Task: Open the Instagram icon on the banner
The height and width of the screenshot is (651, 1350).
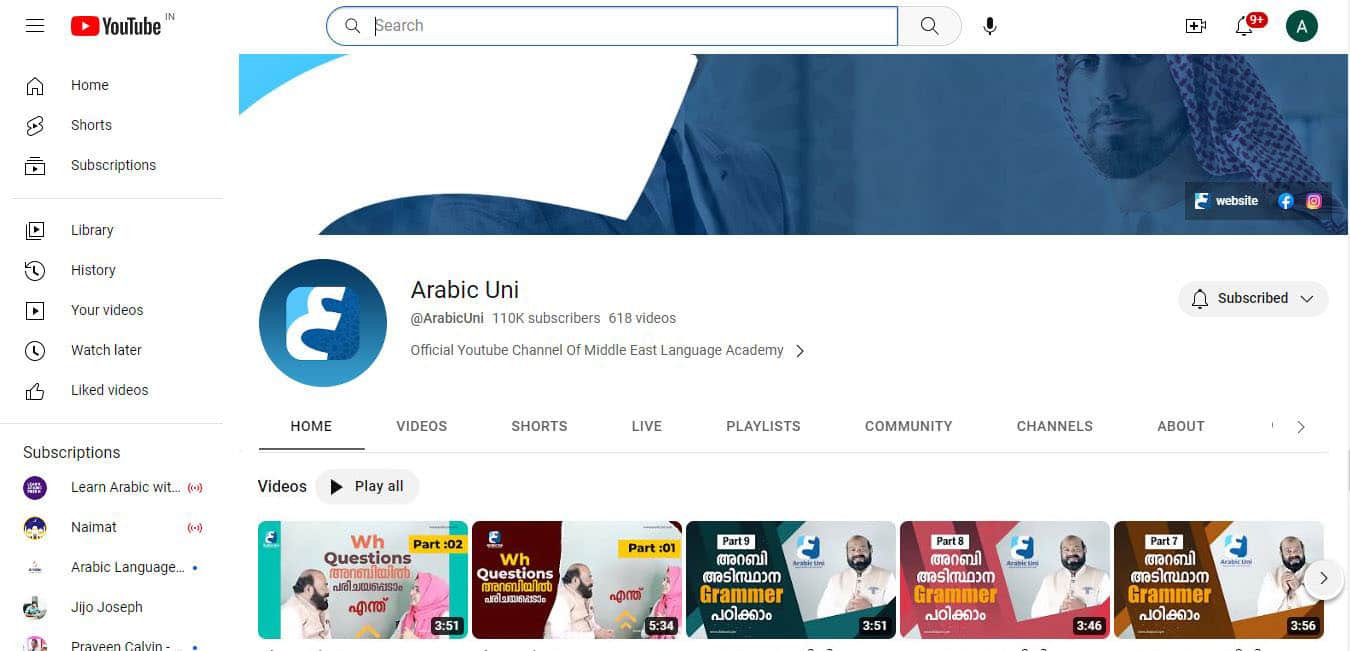Action: point(1313,200)
